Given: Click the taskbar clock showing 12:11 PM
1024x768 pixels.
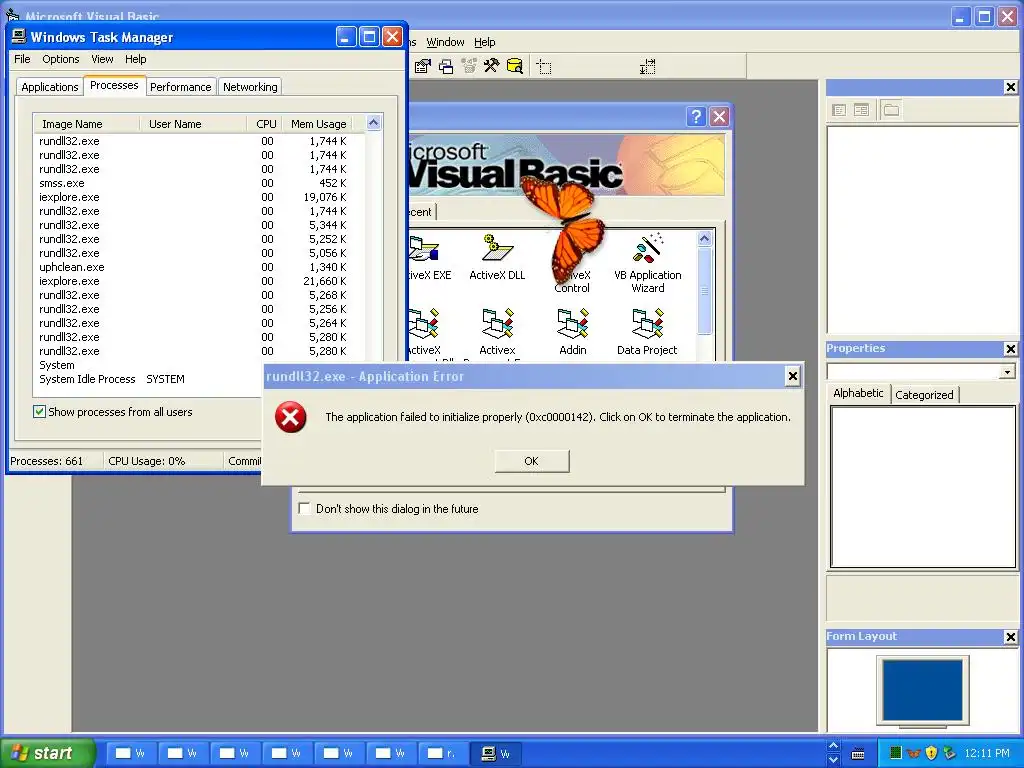Looking at the screenshot, I should pyautogui.click(x=987, y=753).
